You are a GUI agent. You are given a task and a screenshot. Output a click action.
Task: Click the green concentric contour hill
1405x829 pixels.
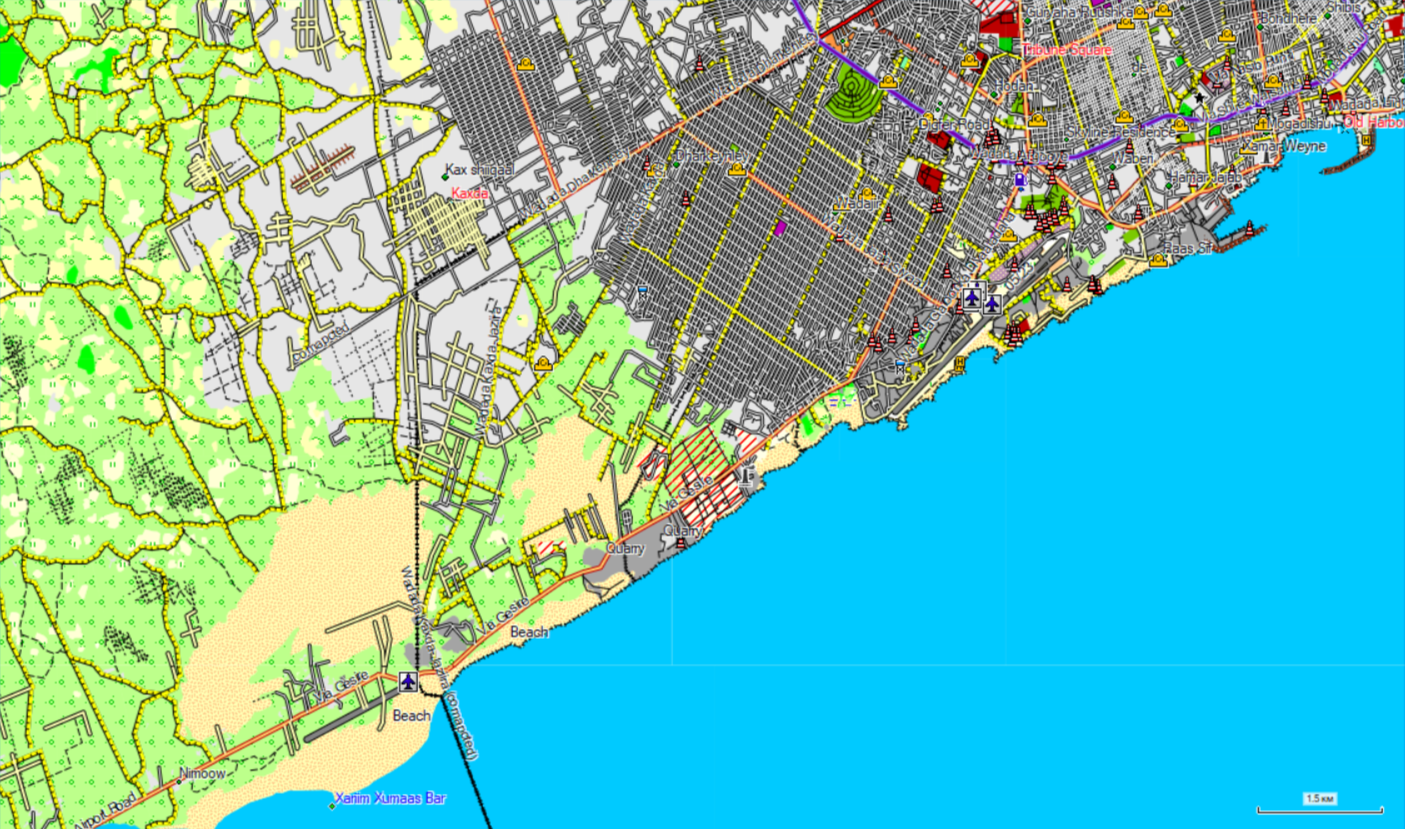(854, 94)
